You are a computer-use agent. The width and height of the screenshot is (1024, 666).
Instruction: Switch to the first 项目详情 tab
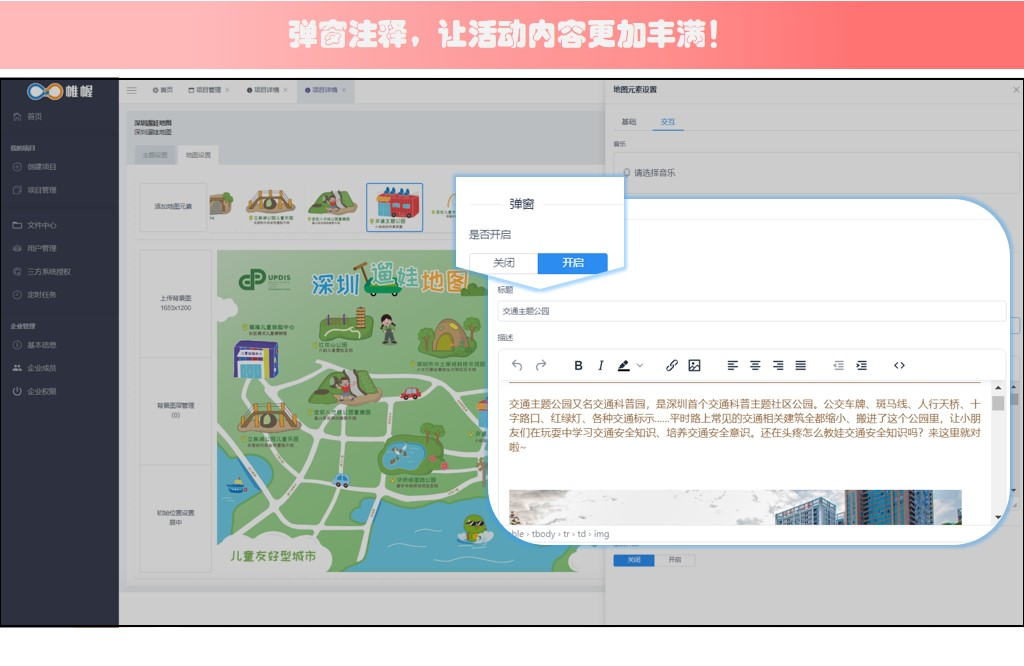click(x=263, y=90)
